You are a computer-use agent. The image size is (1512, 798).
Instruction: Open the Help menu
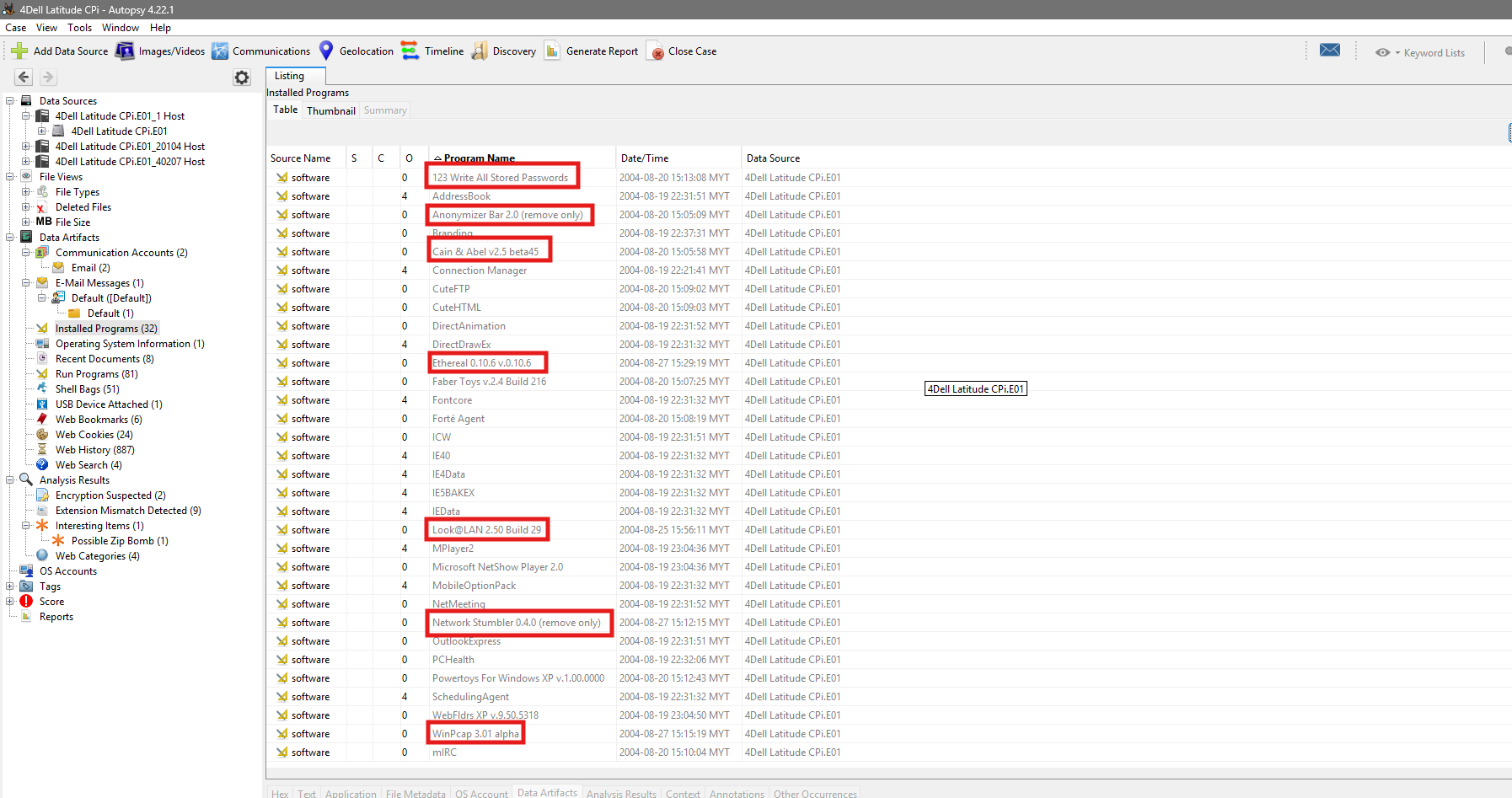[x=160, y=28]
